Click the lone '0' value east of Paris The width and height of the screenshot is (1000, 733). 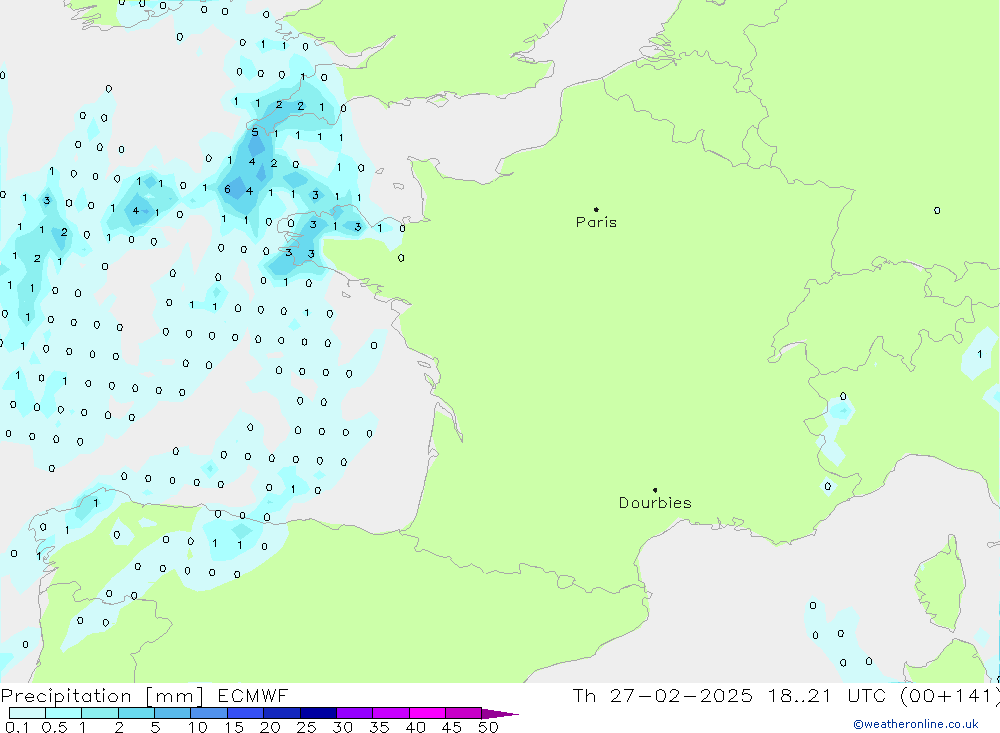(x=937, y=211)
